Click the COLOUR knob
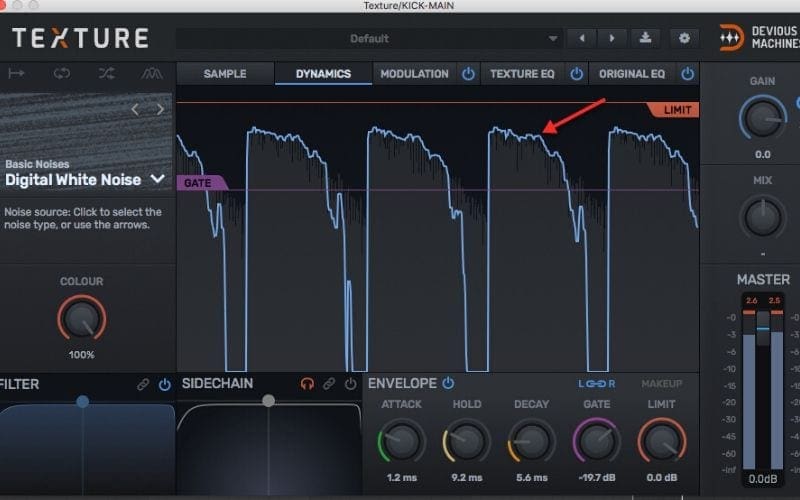Screen dimensions: 800x500 coord(82,318)
